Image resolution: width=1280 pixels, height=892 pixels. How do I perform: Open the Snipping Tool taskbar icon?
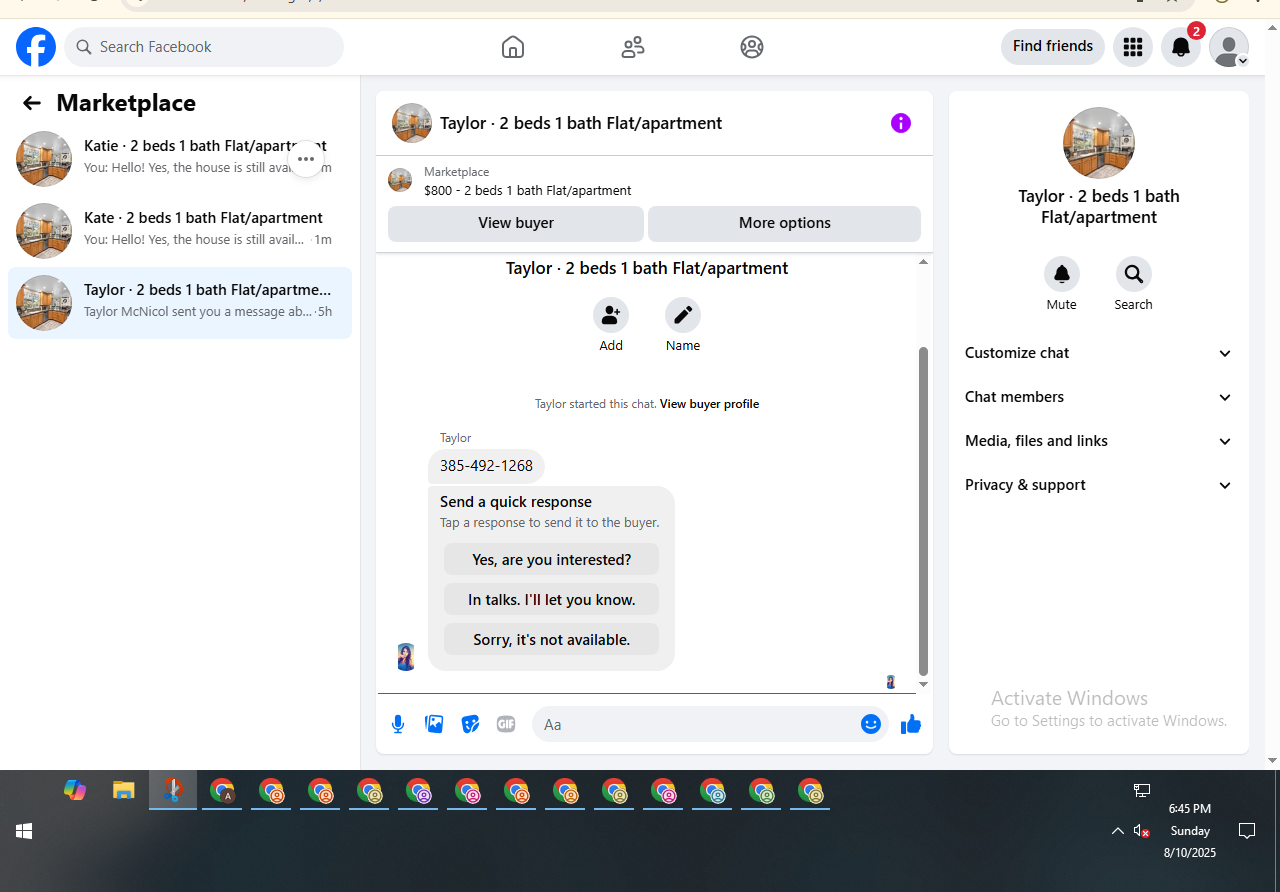coord(173,791)
